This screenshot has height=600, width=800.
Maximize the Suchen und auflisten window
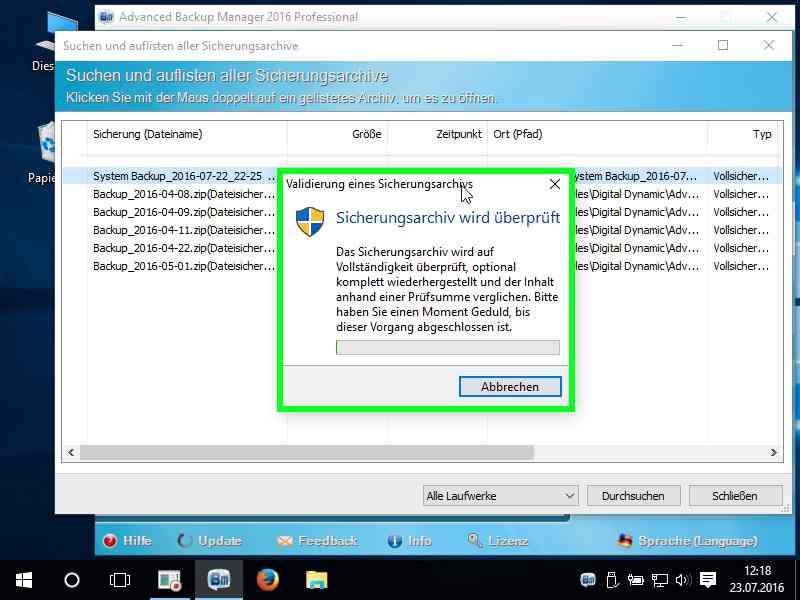point(722,45)
